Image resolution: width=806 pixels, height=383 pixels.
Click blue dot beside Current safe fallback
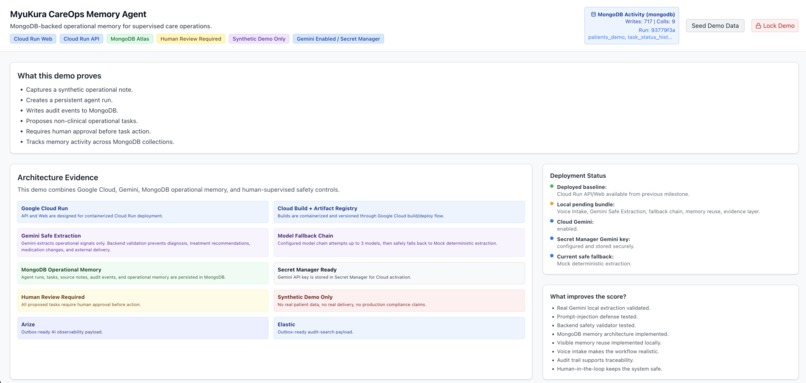coord(552,256)
